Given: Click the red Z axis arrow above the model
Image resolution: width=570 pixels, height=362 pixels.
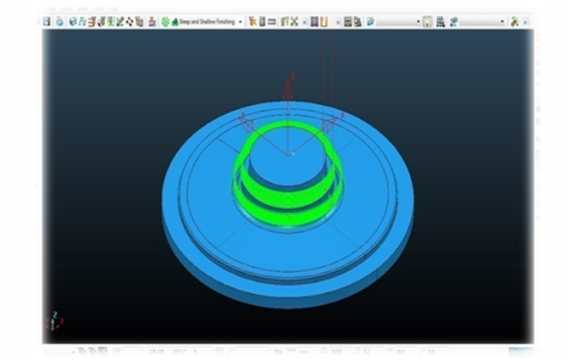Looking at the screenshot, I should [x=288, y=87].
